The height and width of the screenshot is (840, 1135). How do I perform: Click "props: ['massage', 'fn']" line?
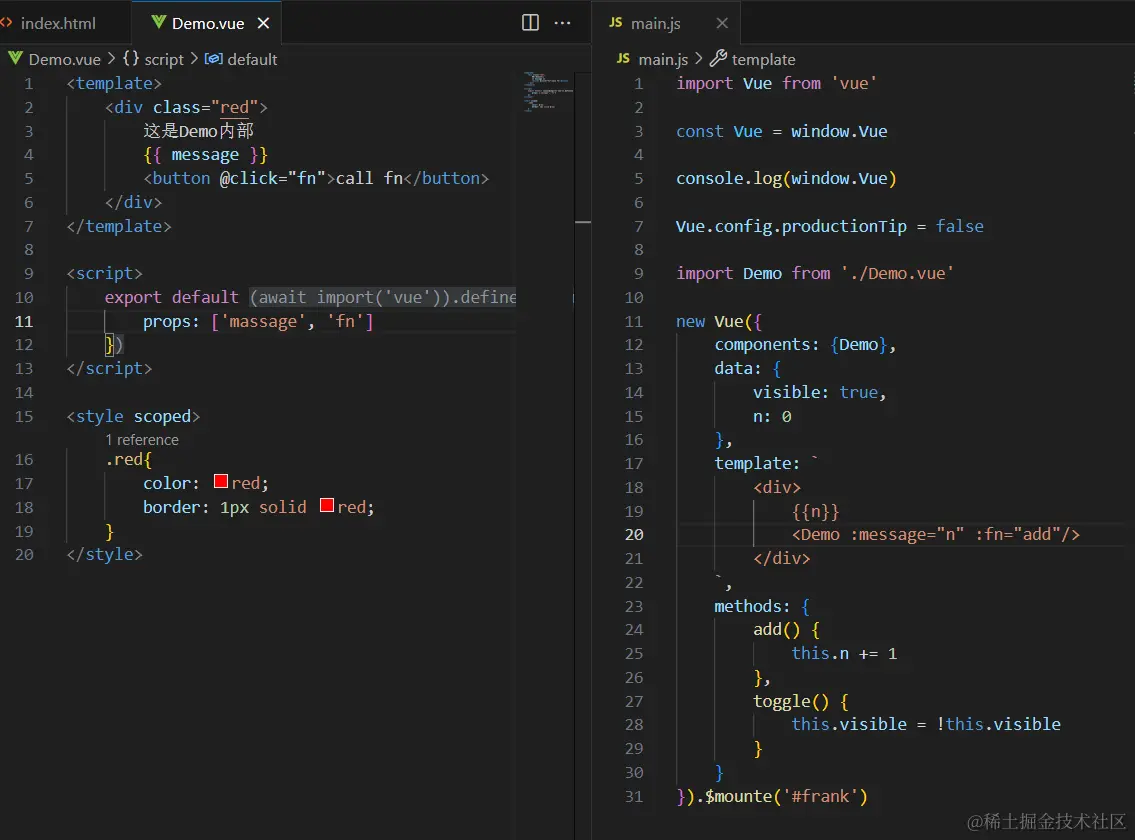tap(258, 322)
